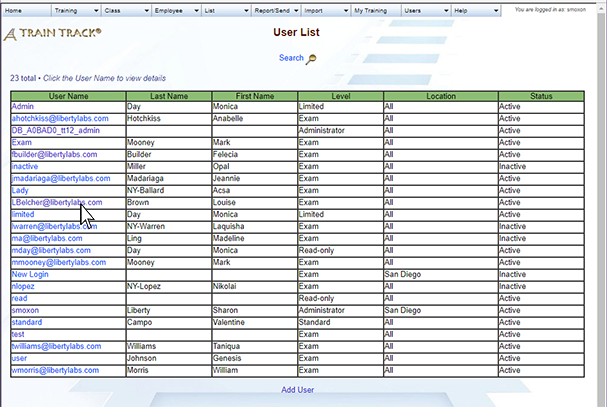Open twilliams@libertylabs.com user details

57,347
